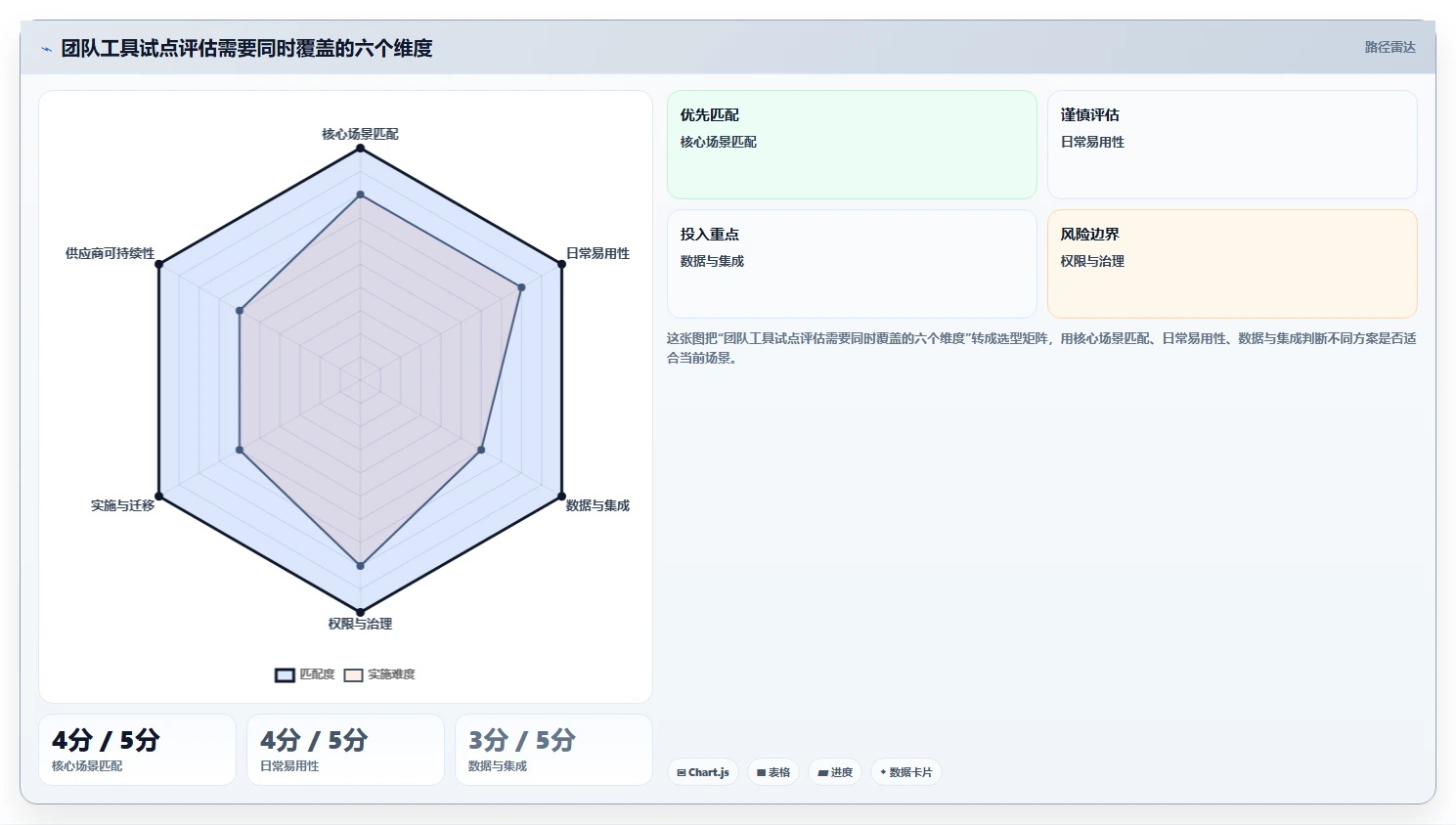Click the inner radar point on 供应商可持续性 axis
The height and width of the screenshot is (825, 1456).
240,311
